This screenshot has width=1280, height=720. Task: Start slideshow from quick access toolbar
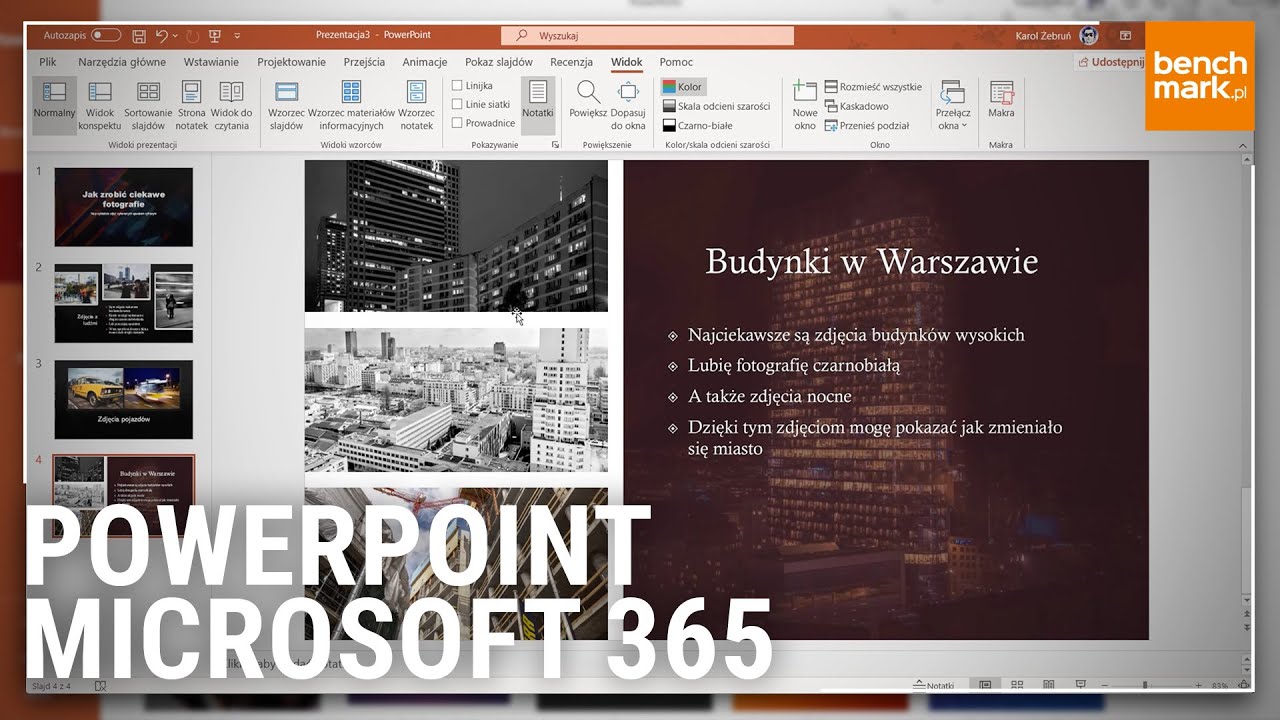(x=214, y=35)
